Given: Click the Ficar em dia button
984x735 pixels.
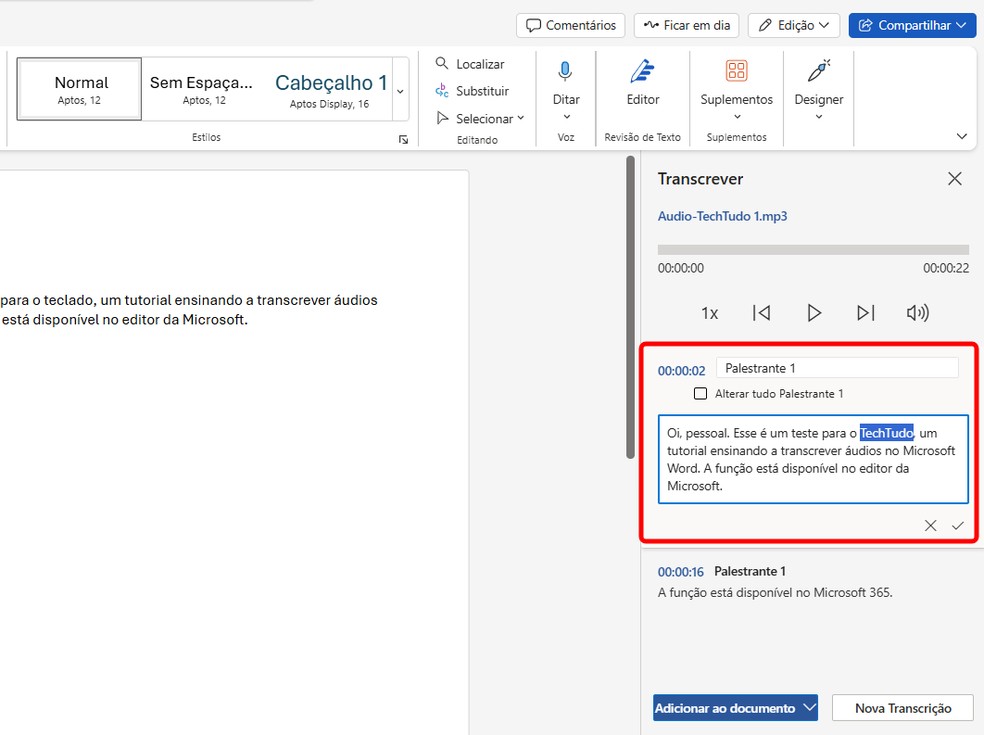Looking at the screenshot, I should pos(687,25).
